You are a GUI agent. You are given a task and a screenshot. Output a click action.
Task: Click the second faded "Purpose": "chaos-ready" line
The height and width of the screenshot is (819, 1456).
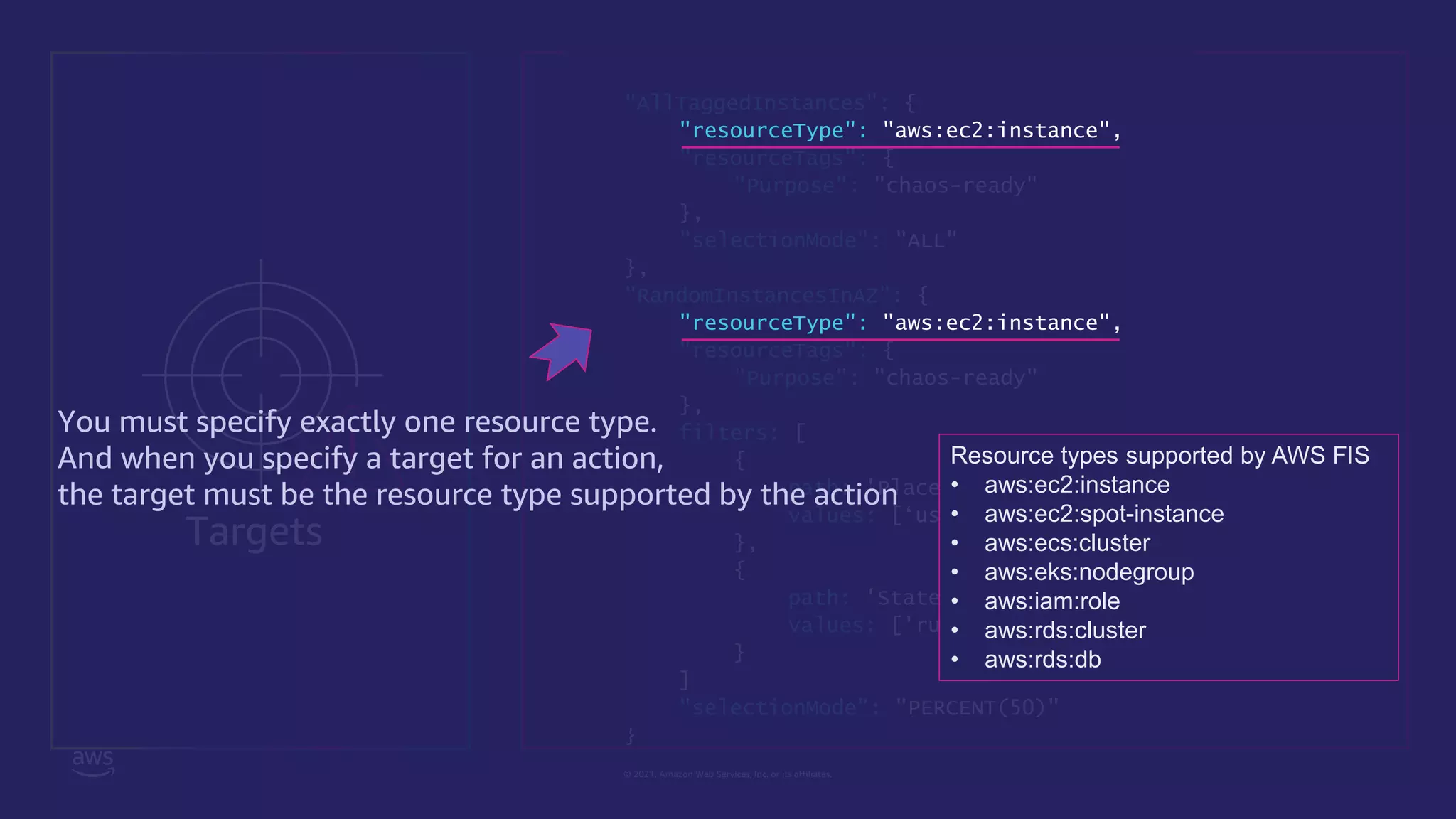(885, 378)
